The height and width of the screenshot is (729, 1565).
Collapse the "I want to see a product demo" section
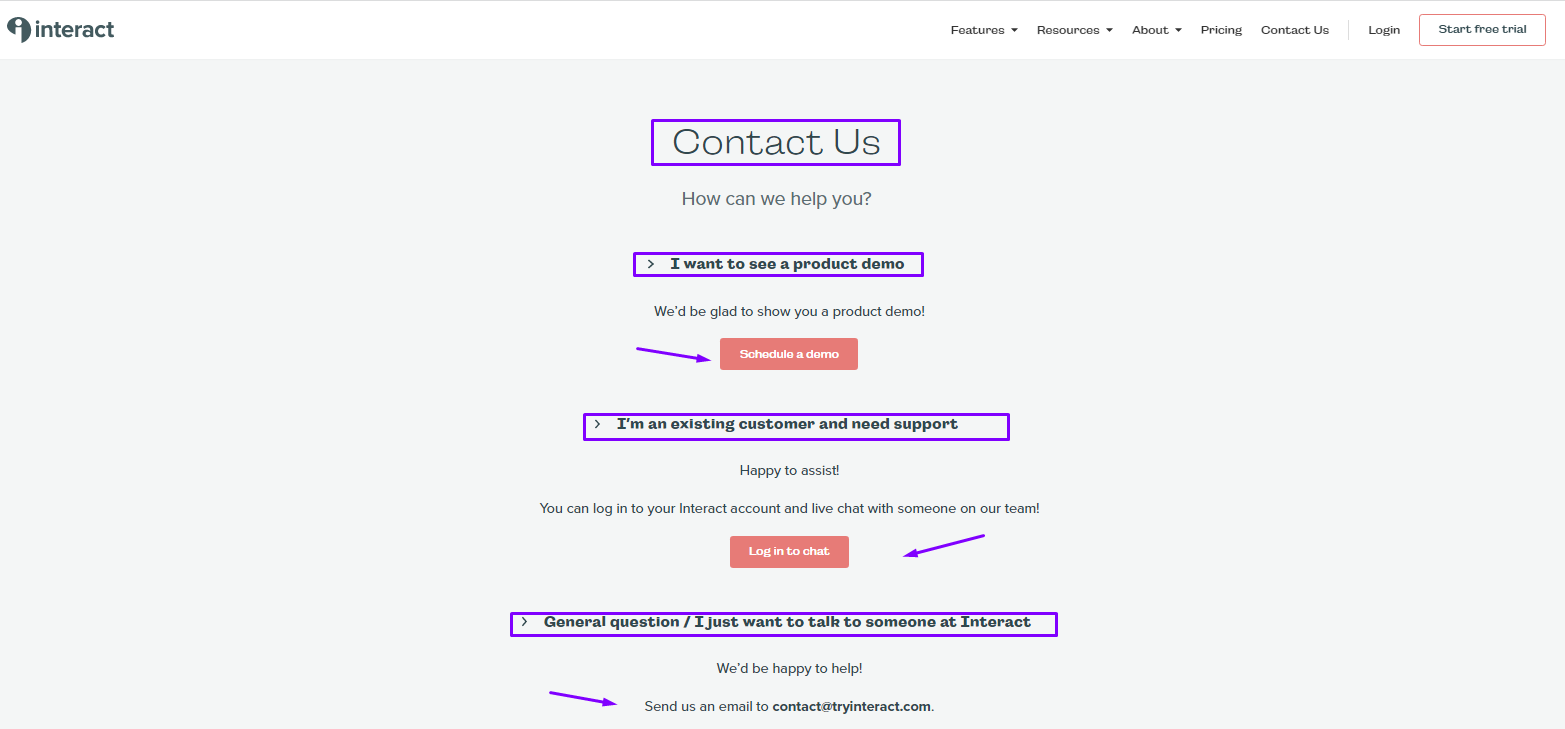click(787, 264)
